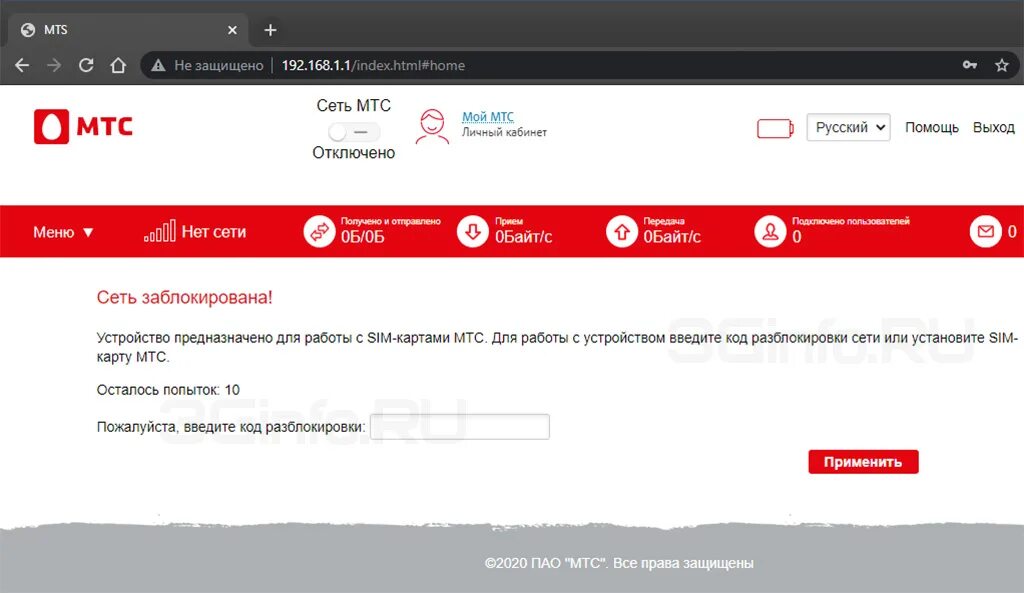Click the browser back arrow

coord(22,65)
